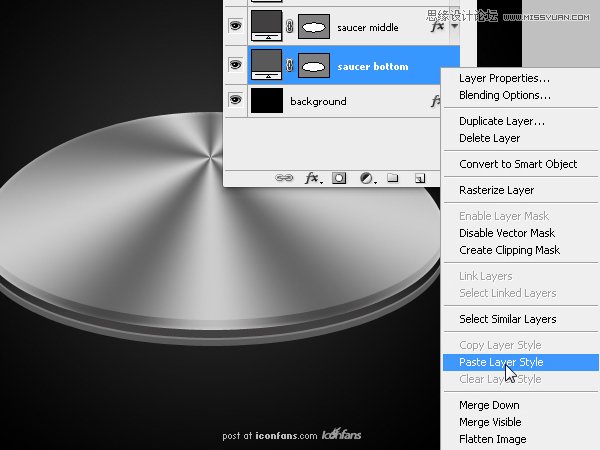The width and height of the screenshot is (600, 450).
Task: Create a new layer icon
Action: (x=420, y=178)
